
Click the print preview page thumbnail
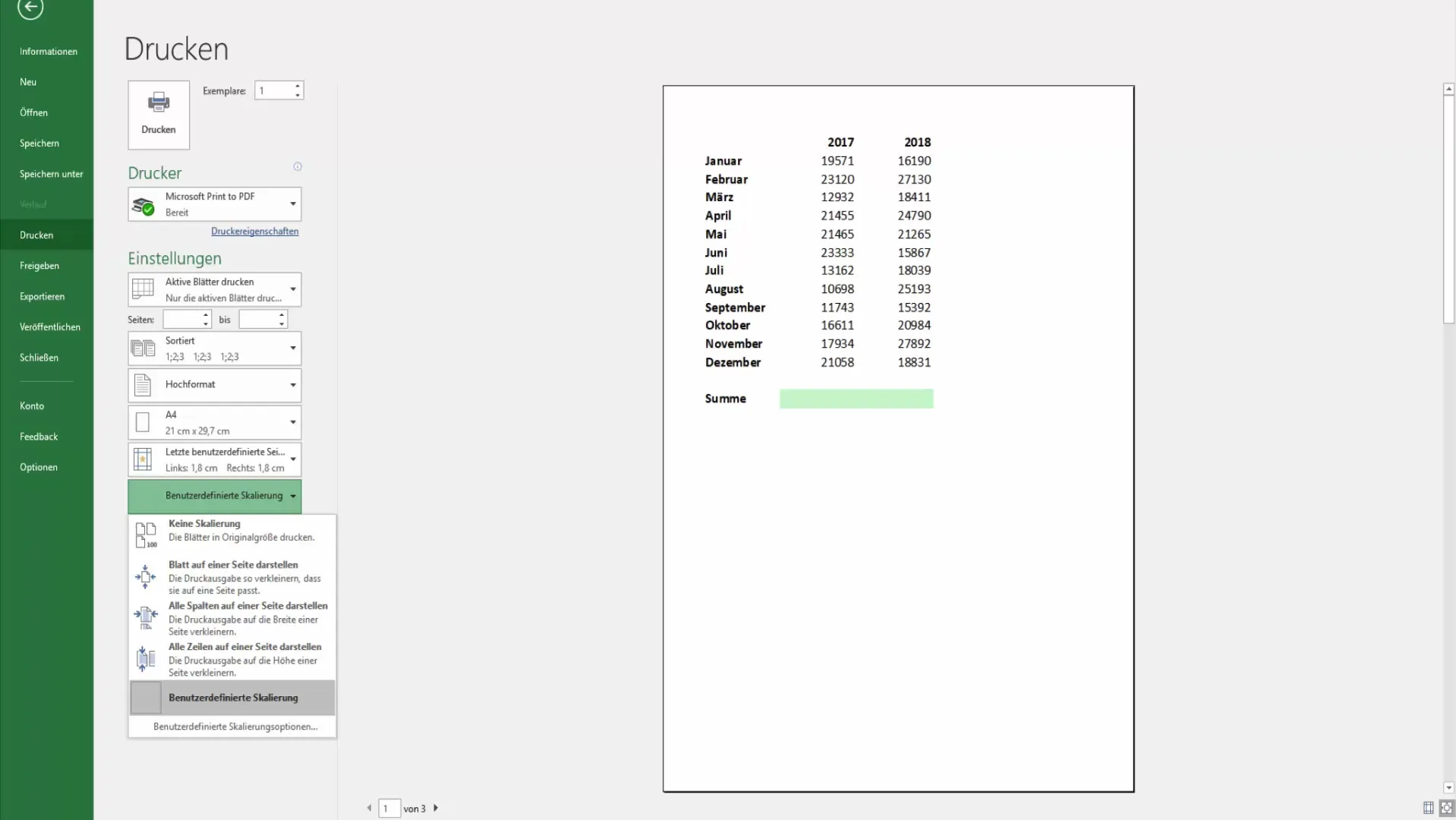click(x=899, y=439)
